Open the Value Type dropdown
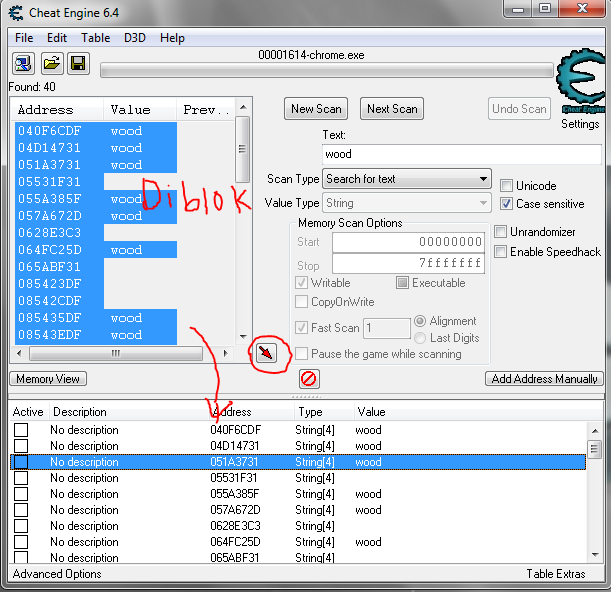 tap(406, 203)
